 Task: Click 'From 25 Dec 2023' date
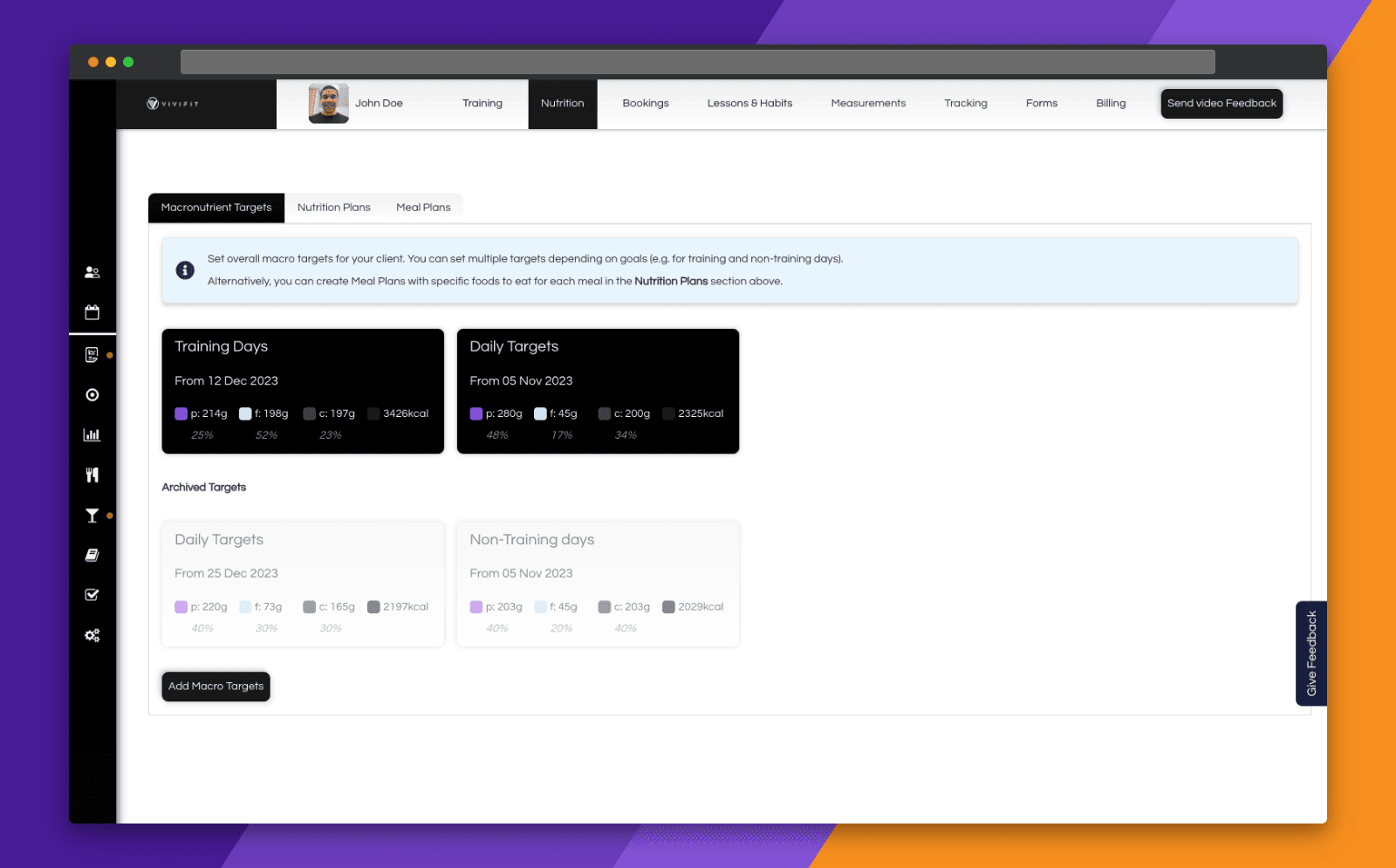tap(226, 574)
